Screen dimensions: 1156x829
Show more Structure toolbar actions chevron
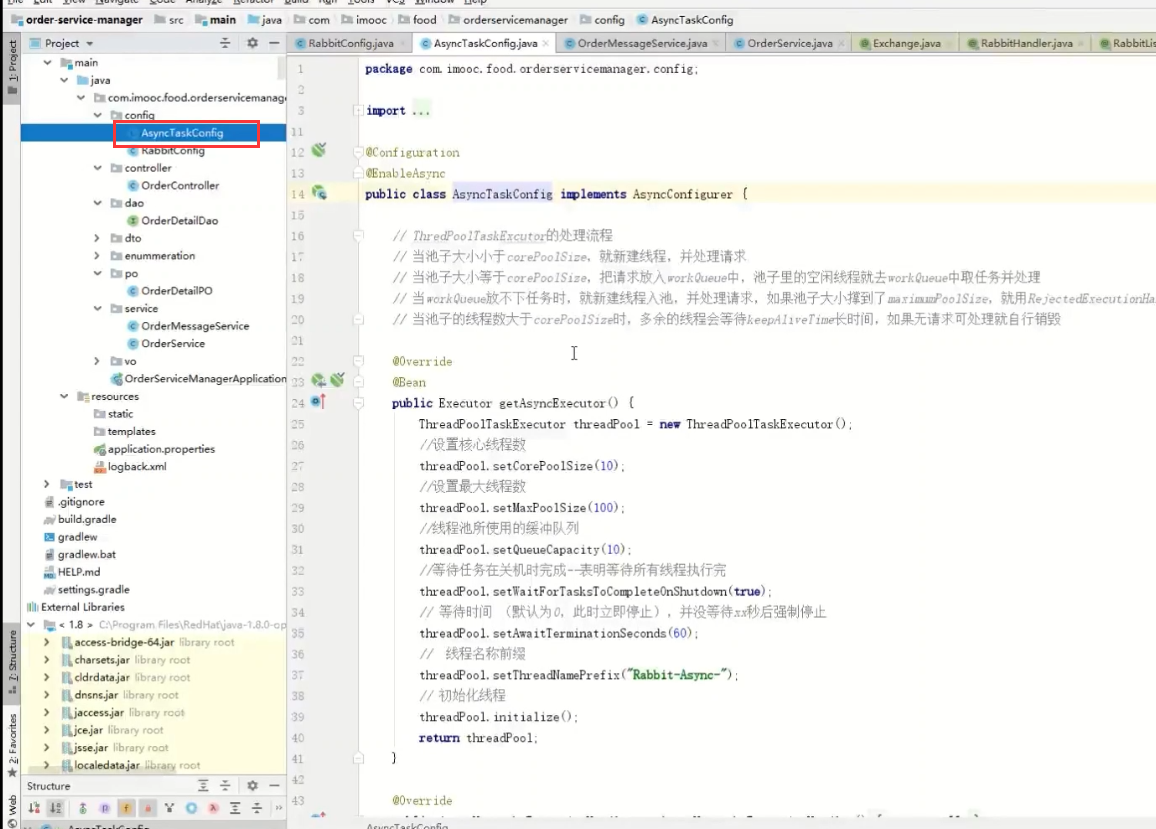279,808
